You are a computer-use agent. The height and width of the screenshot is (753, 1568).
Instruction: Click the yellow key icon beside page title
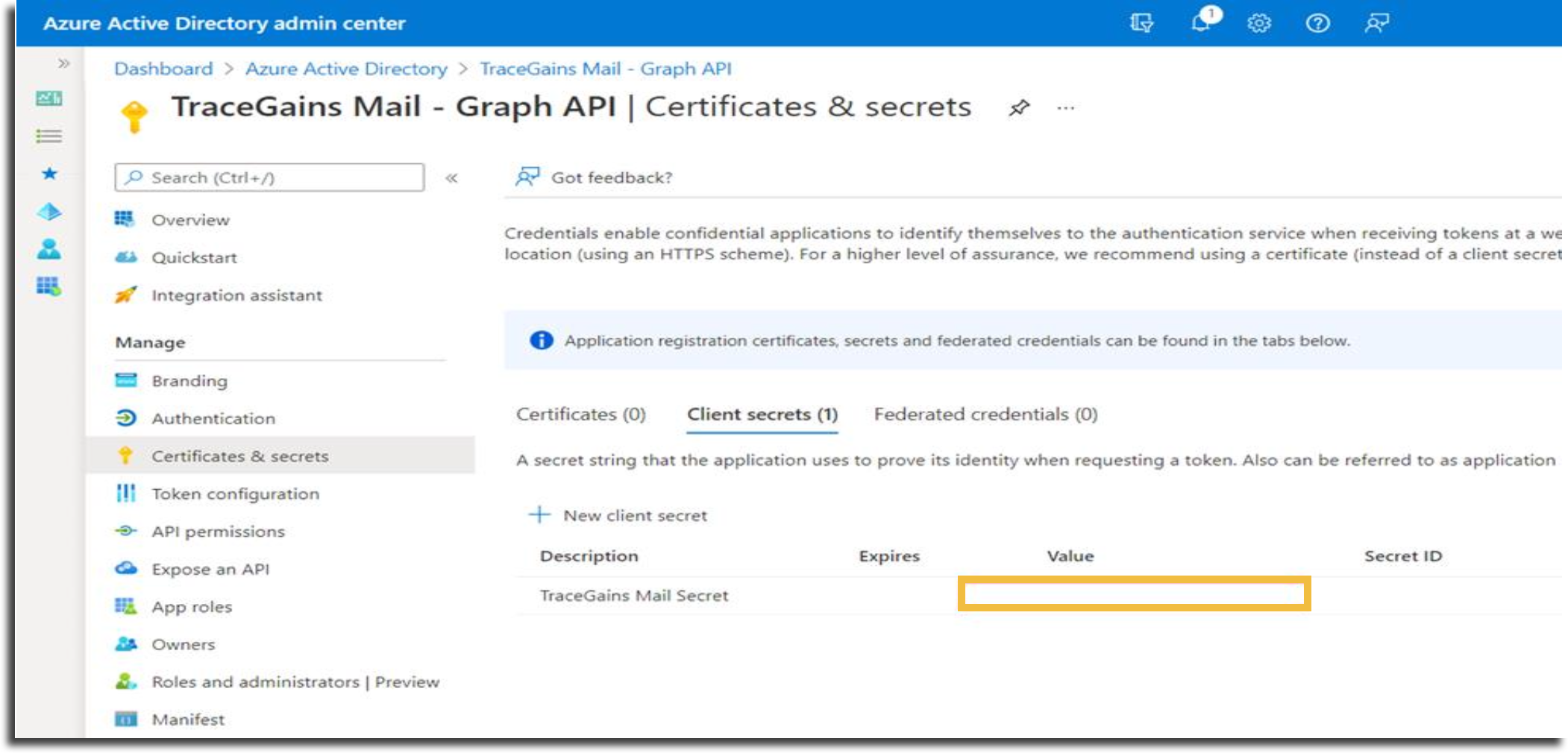click(134, 116)
